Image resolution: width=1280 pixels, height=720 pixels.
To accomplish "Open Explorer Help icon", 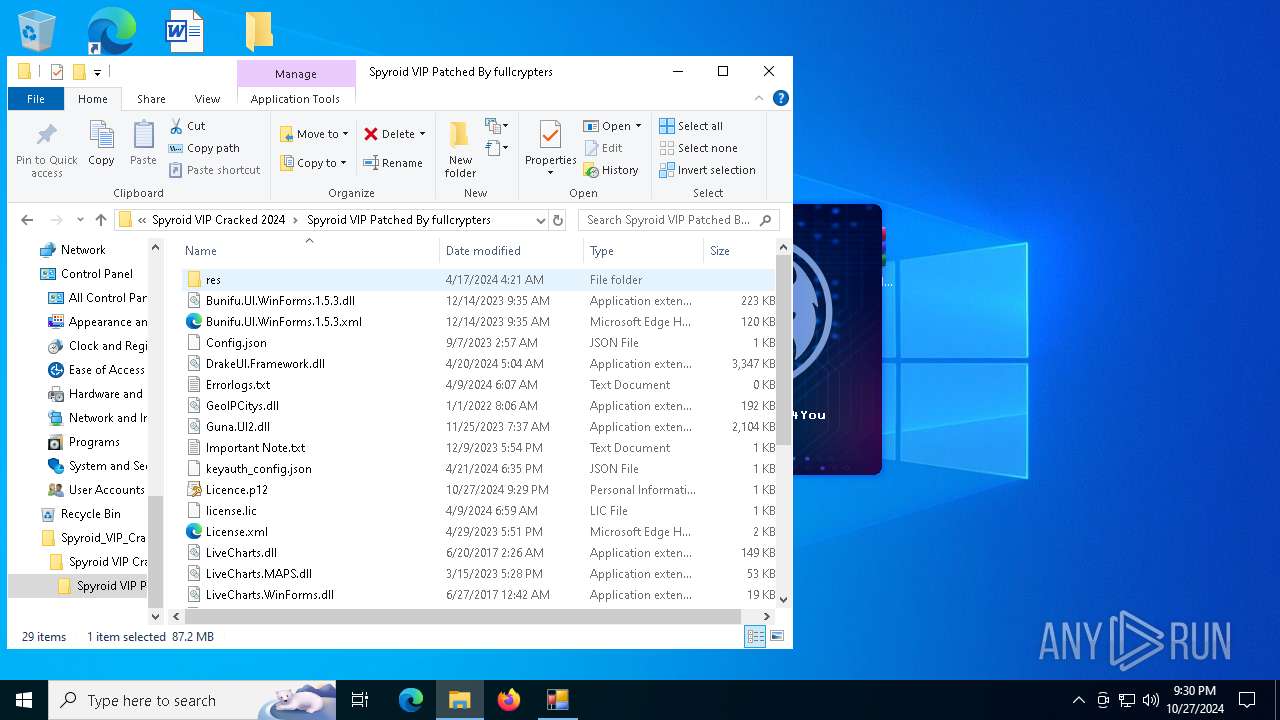I will [x=781, y=98].
